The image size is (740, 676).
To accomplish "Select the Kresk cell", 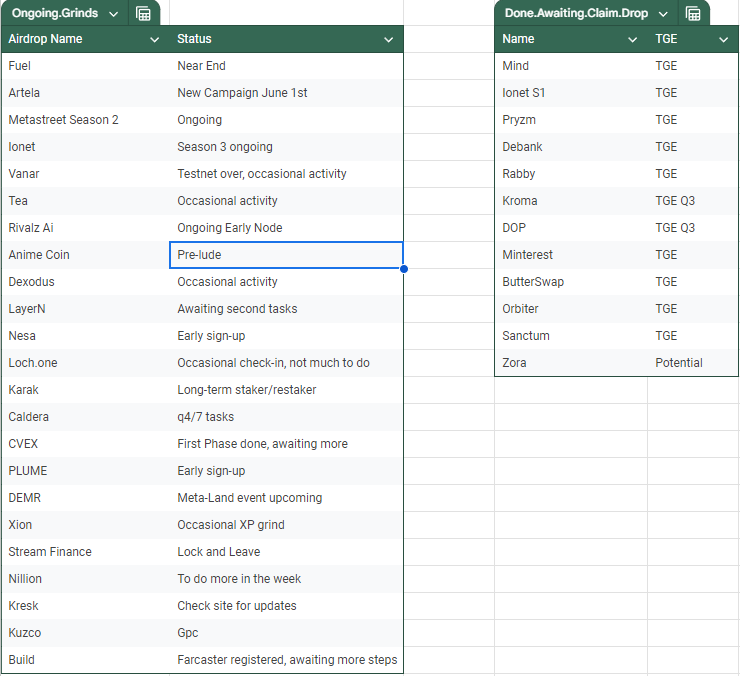I will point(85,606).
